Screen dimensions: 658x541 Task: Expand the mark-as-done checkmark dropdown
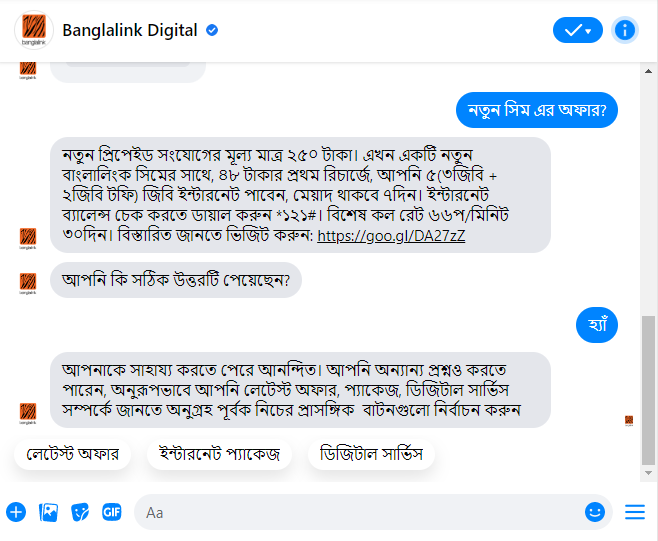pyautogui.click(x=577, y=30)
